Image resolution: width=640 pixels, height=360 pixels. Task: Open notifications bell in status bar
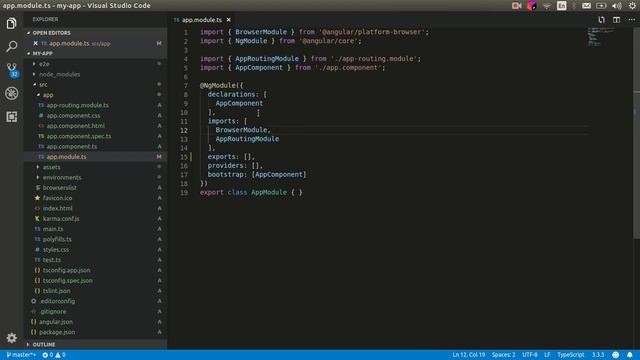(630, 355)
